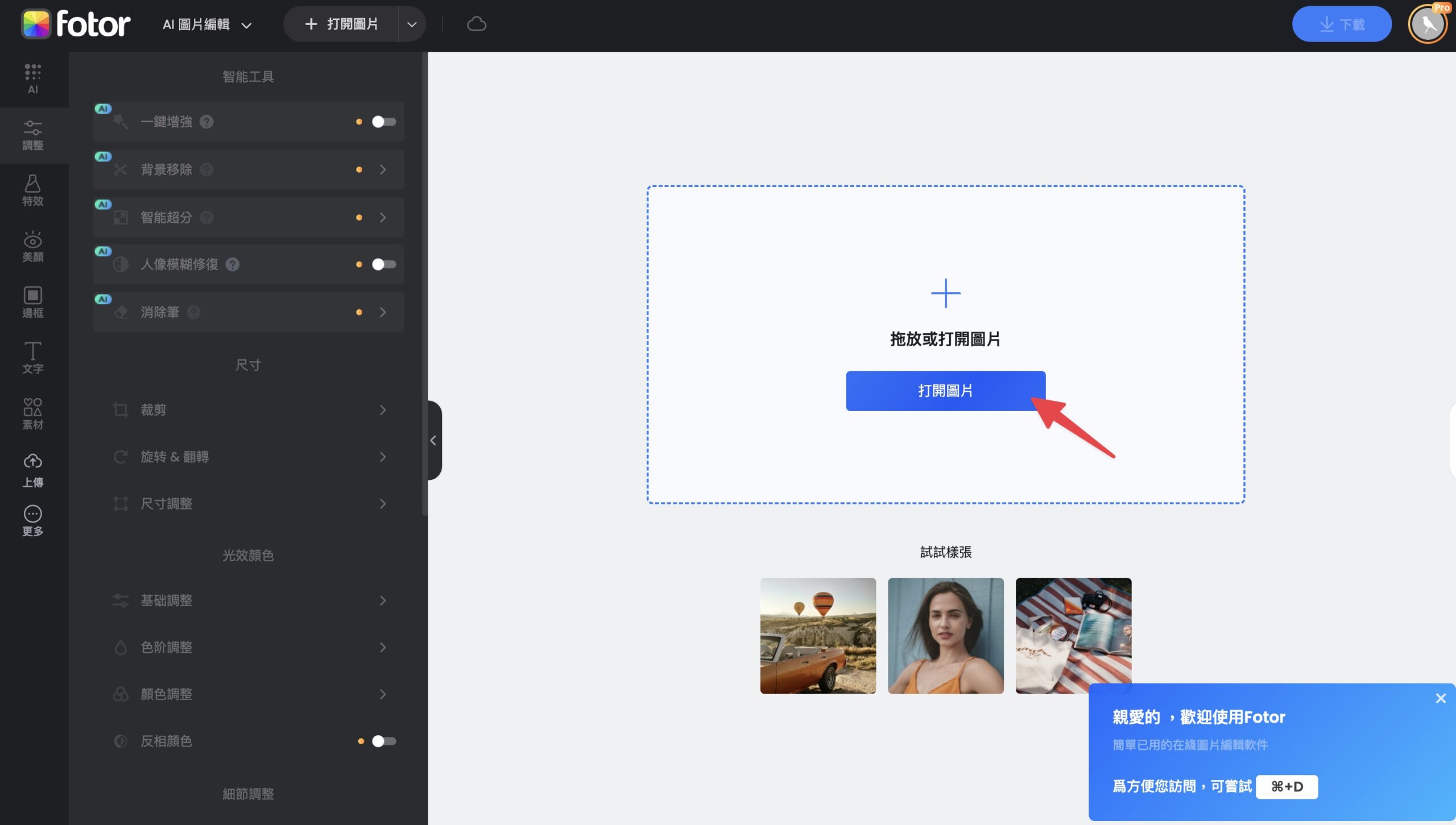Expand the arrow next to 打開圖片 in header
The image size is (1456, 825).
point(412,24)
